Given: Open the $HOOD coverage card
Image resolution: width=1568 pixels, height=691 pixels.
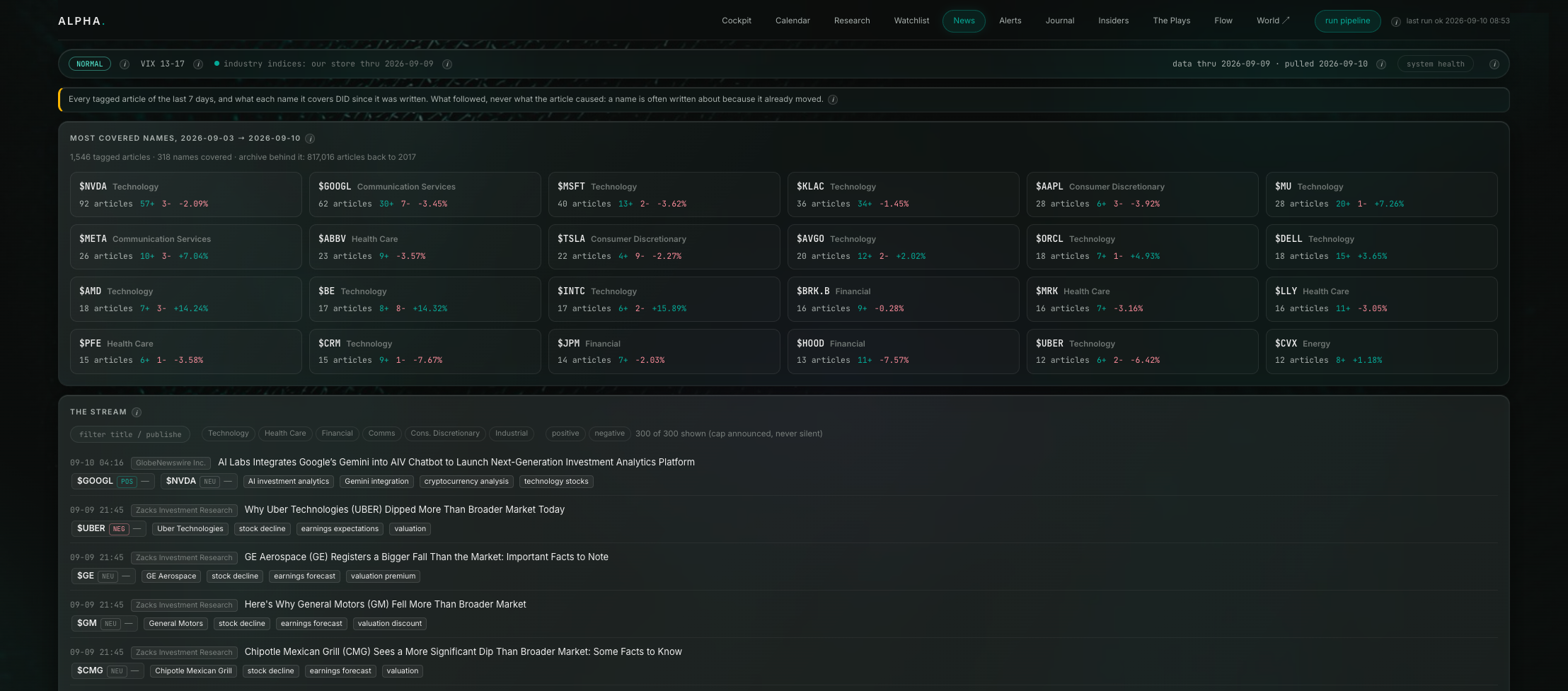Looking at the screenshot, I should click(x=904, y=352).
